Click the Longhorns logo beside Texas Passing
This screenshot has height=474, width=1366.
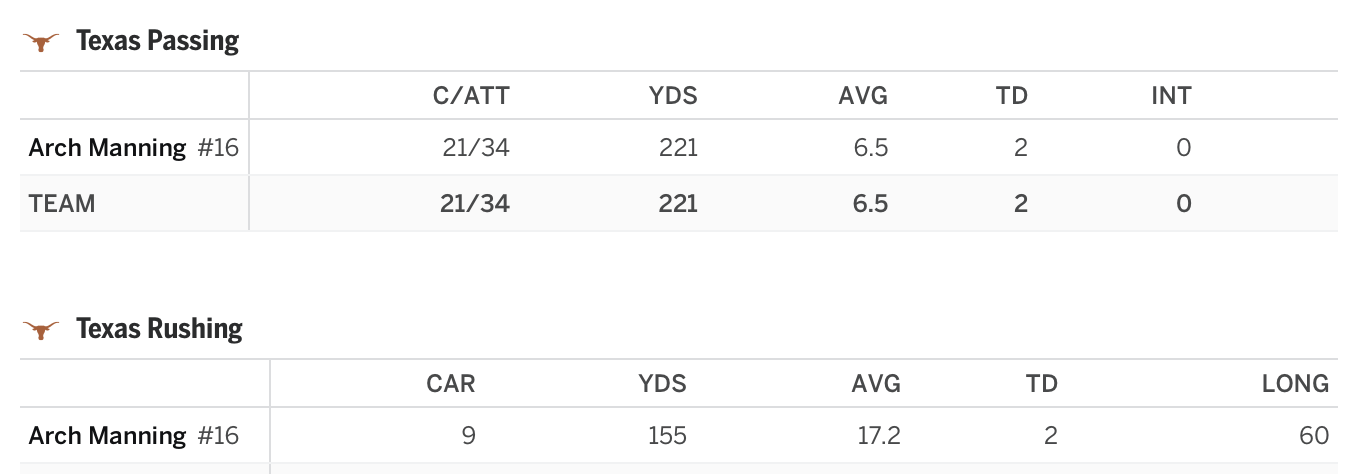pos(41,42)
